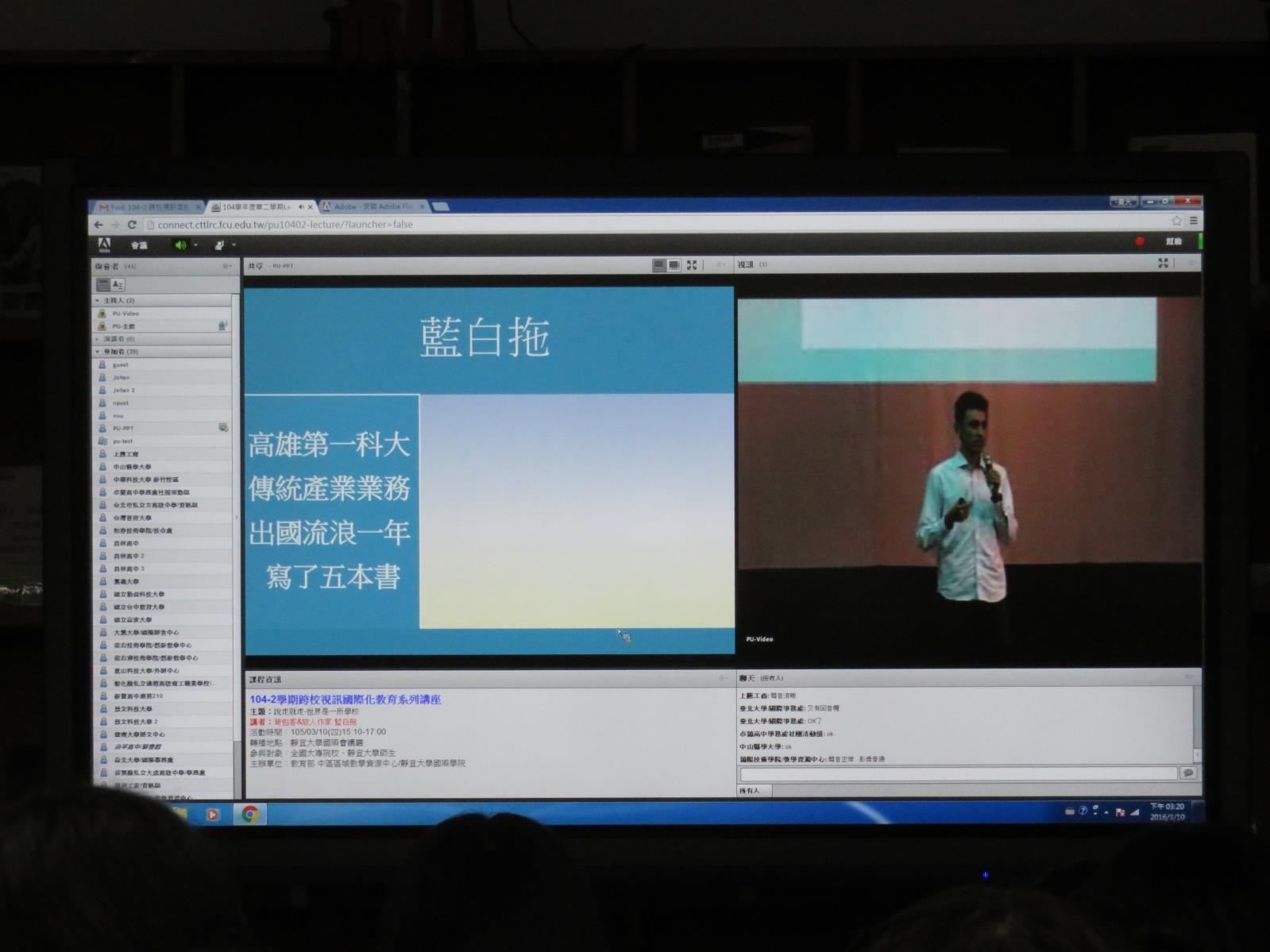
Task: Open the raise-hand status dropdown arrow
Action: [x=234, y=245]
